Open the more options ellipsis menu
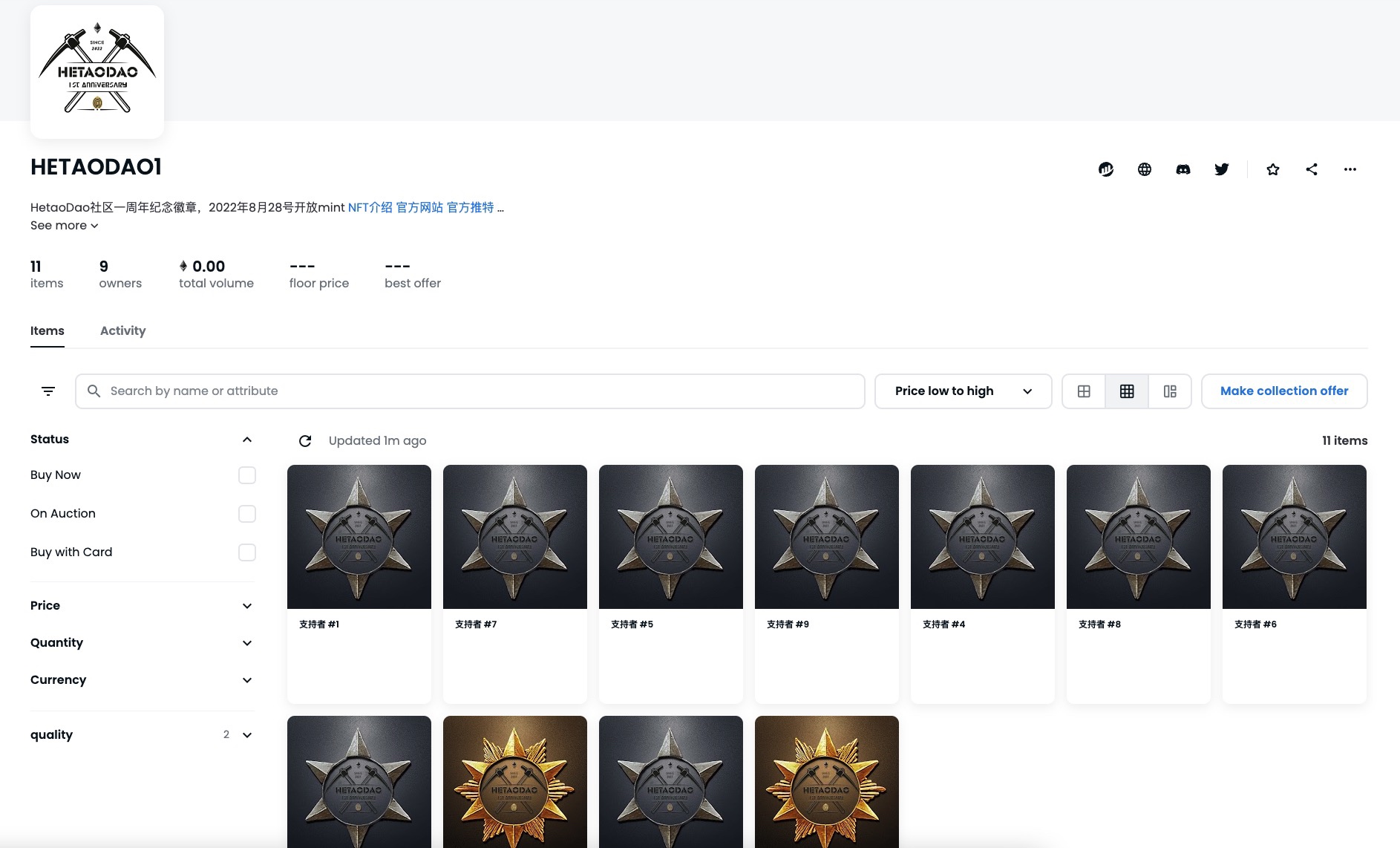Viewport: 1400px width, 848px height. [1350, 169]
